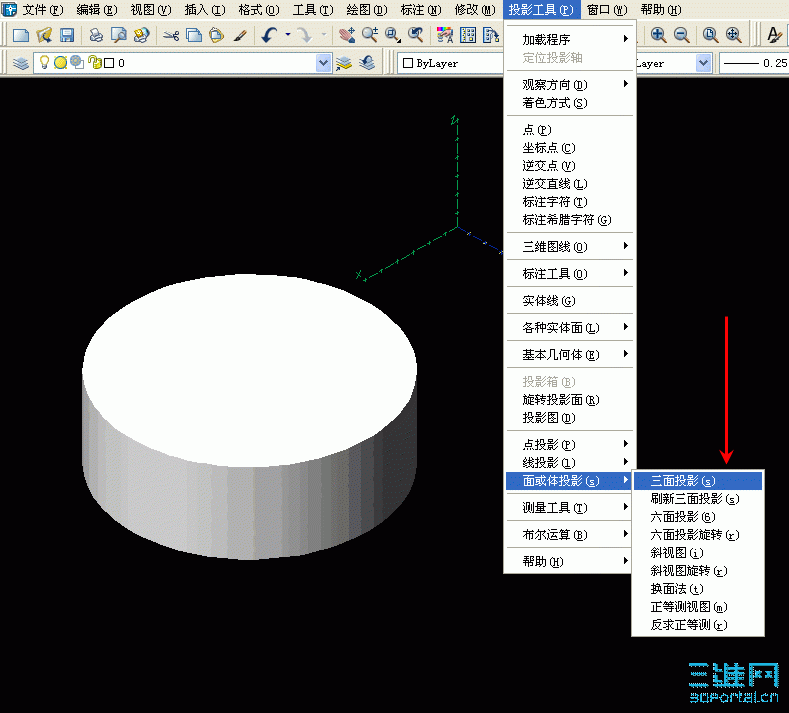
Task: Click ByLayer color control swatch
Action: point(408,63)
